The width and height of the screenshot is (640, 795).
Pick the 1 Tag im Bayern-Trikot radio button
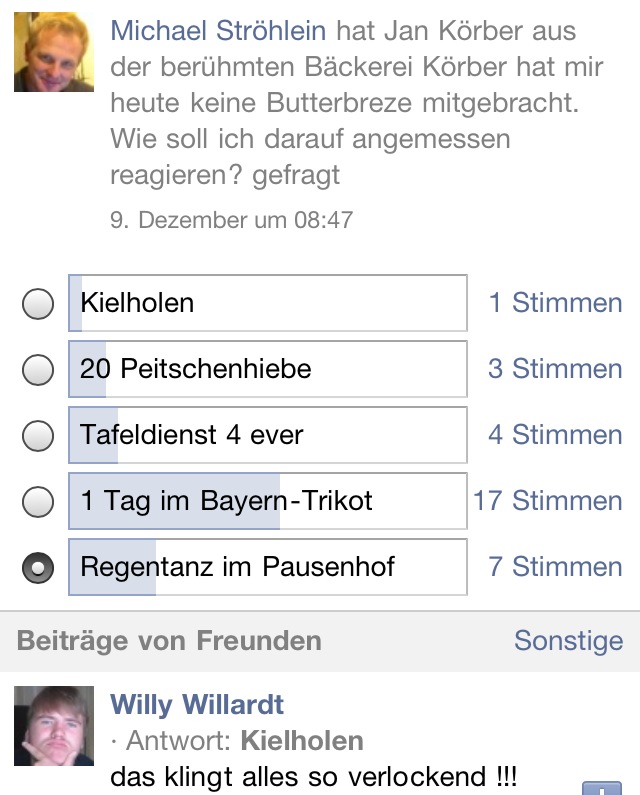click(38, 501)
